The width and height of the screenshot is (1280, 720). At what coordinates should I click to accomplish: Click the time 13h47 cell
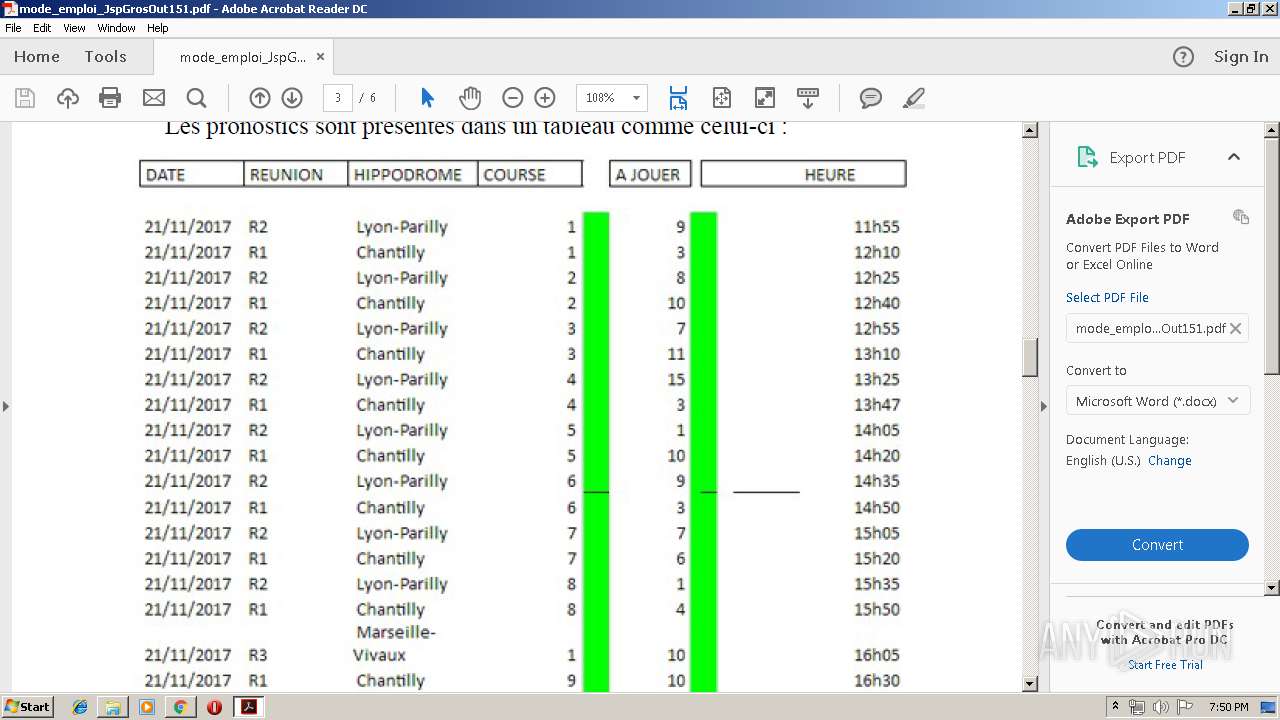pyautogui.click(x=876, y=405)
